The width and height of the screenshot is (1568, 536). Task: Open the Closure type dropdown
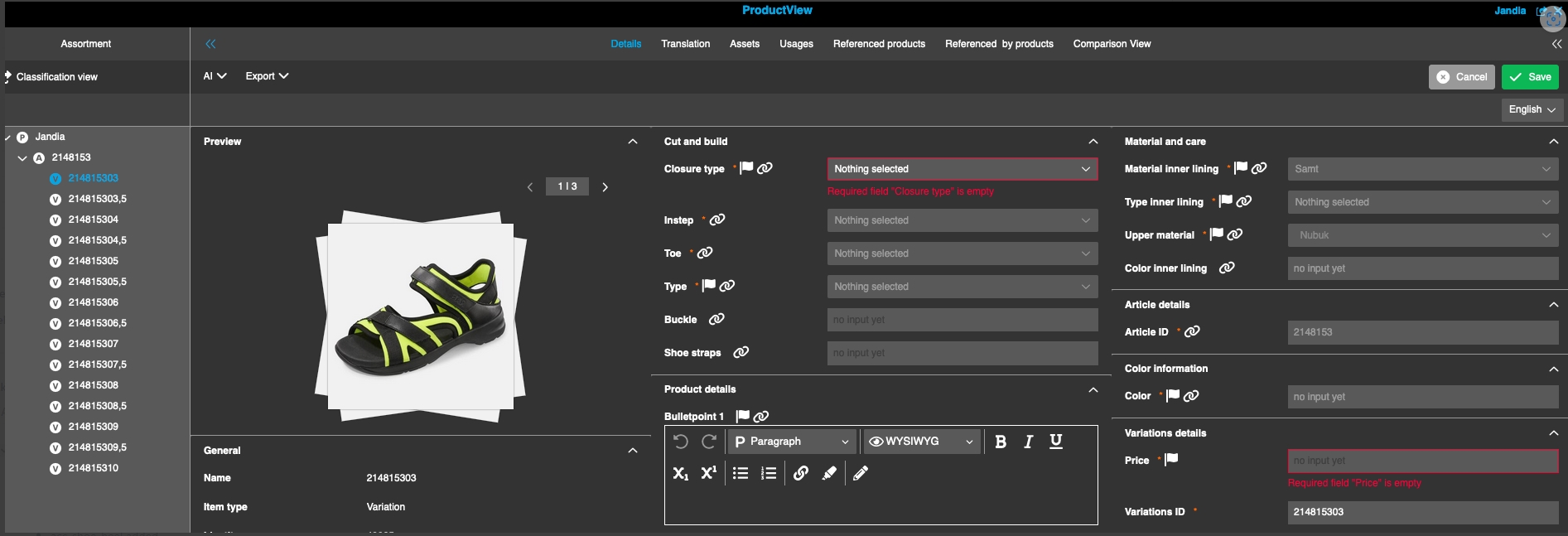[x=962, y=169]
